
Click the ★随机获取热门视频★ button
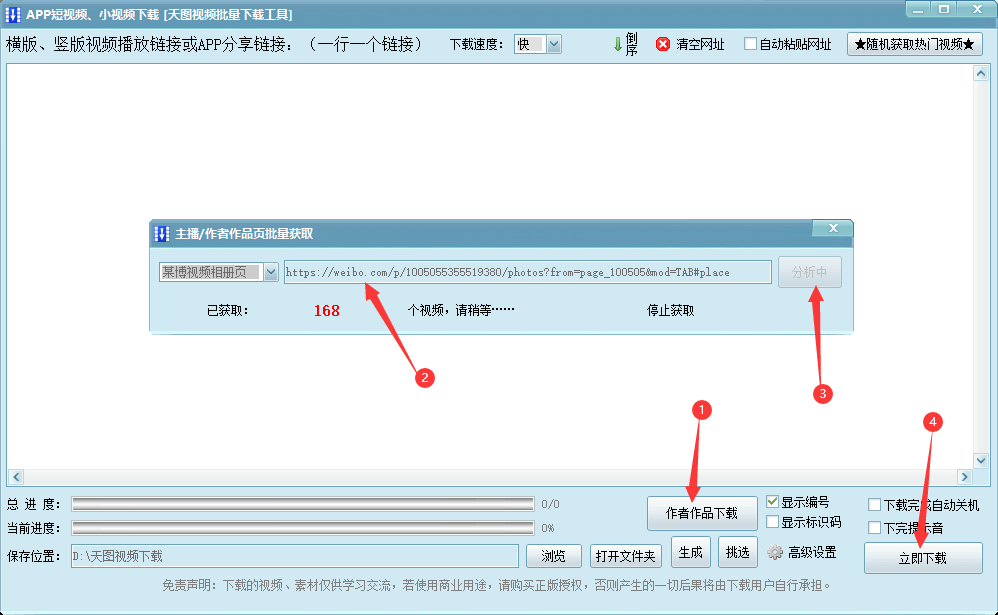click(914, 44)
